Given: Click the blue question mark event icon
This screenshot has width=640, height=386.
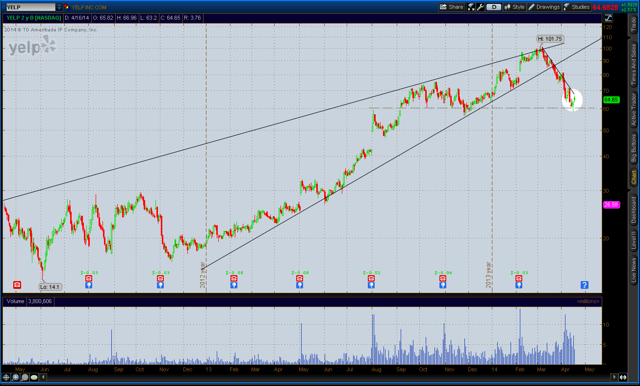Looking at the screenshot, I should pyautogui.click(x=584, y=285).
